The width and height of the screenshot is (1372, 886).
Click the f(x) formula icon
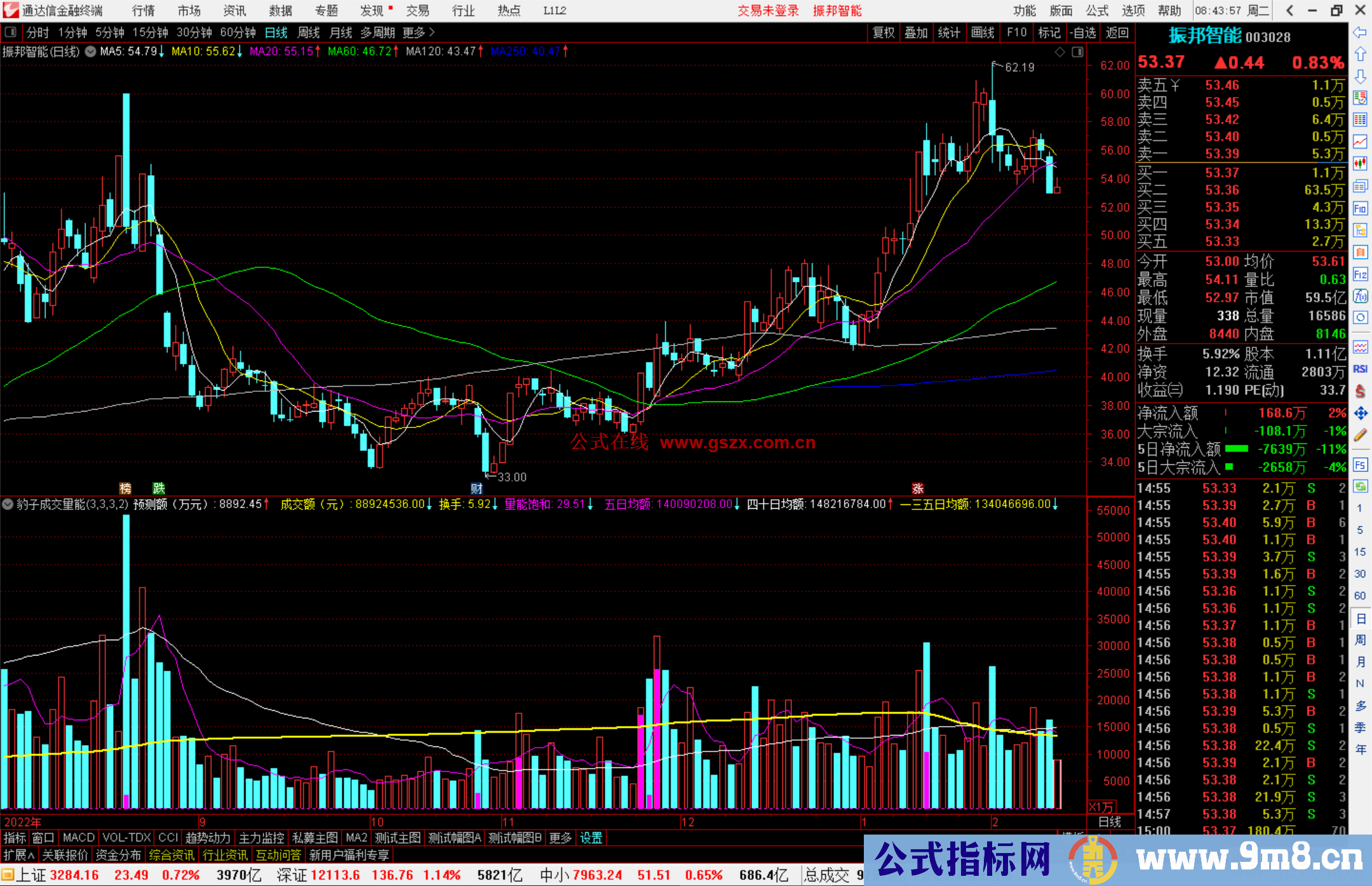pyautogui.click(x=1360, y=296)
